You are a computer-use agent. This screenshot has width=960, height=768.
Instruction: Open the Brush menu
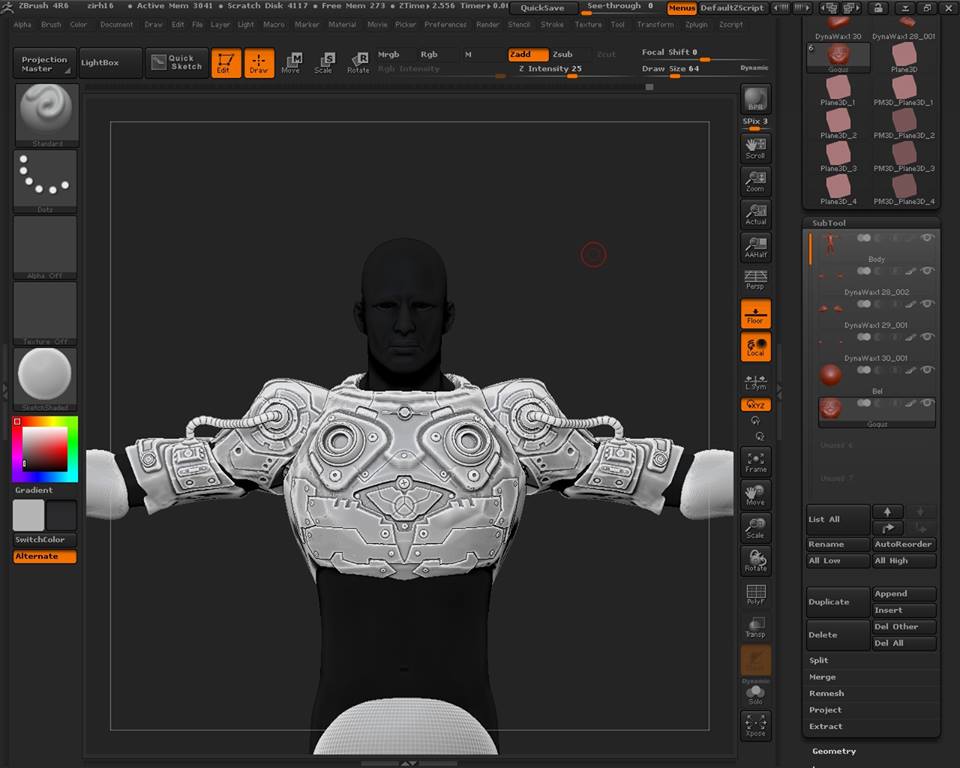pyautogui.click(x=51, y=24)
